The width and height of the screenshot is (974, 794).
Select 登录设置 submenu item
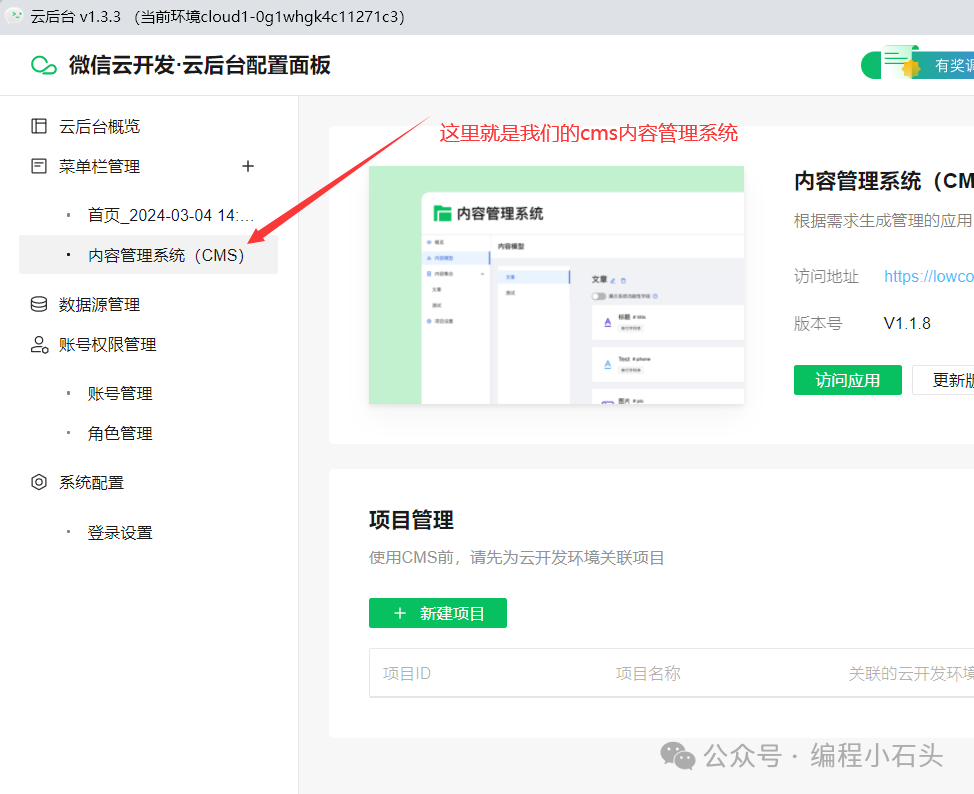120,532
